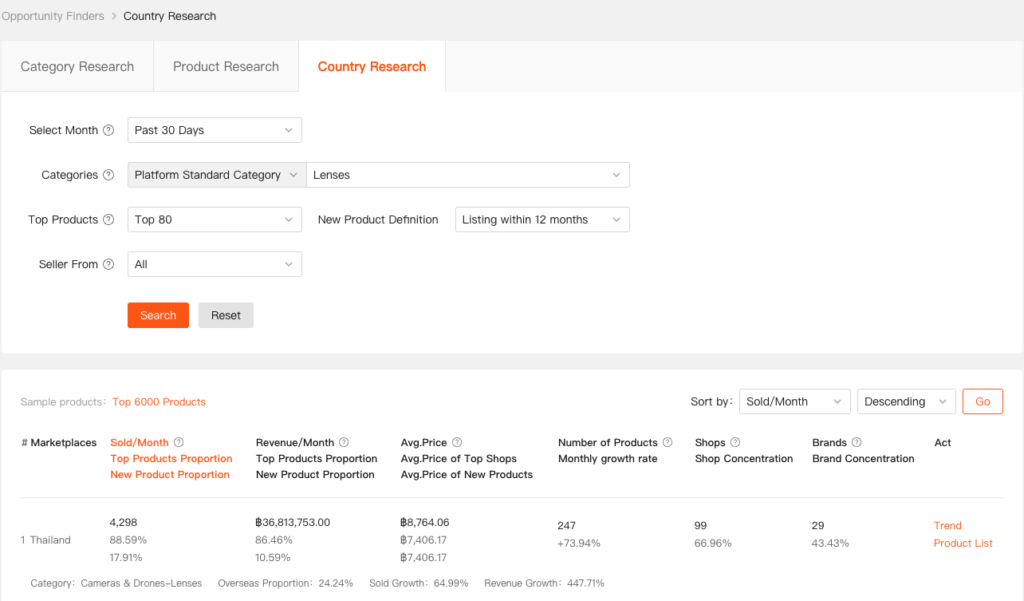Click info icon next to Shops header
The width and height of the screenshot is (1024, 601).
735,443
